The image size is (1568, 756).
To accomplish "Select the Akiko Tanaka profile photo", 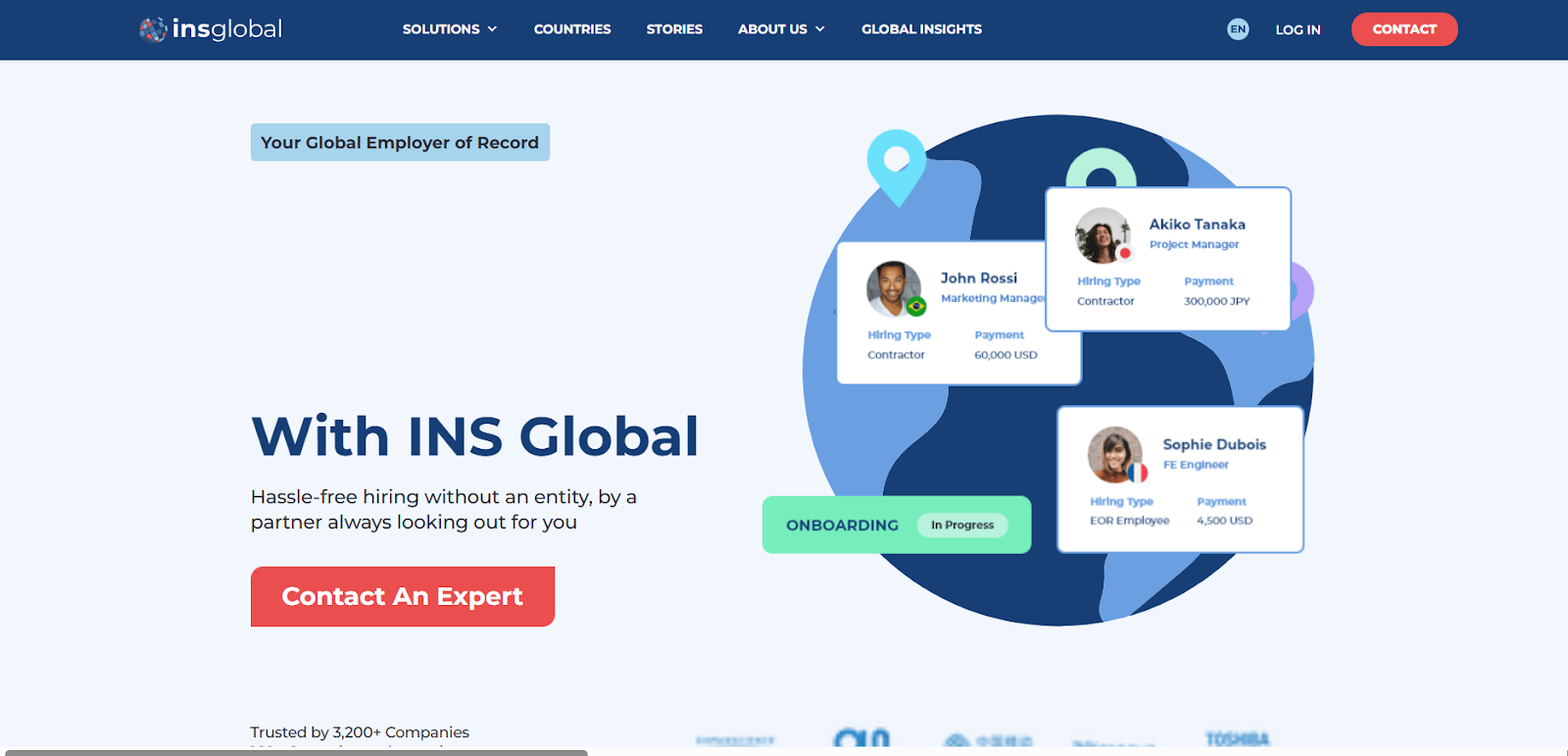I will click(1102, 235).
